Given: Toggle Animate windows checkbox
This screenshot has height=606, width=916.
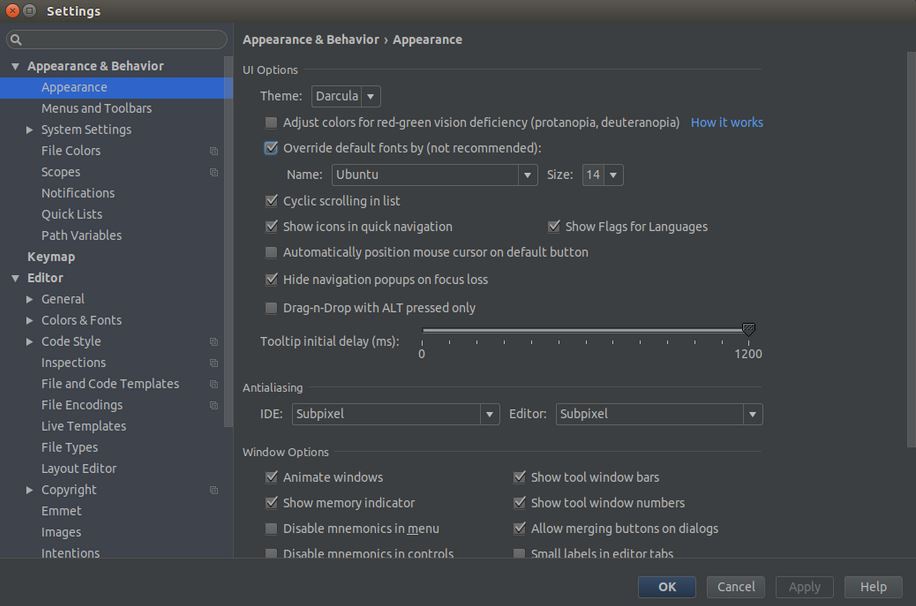Looking at the screenshot, I should (x=271, y=477).
